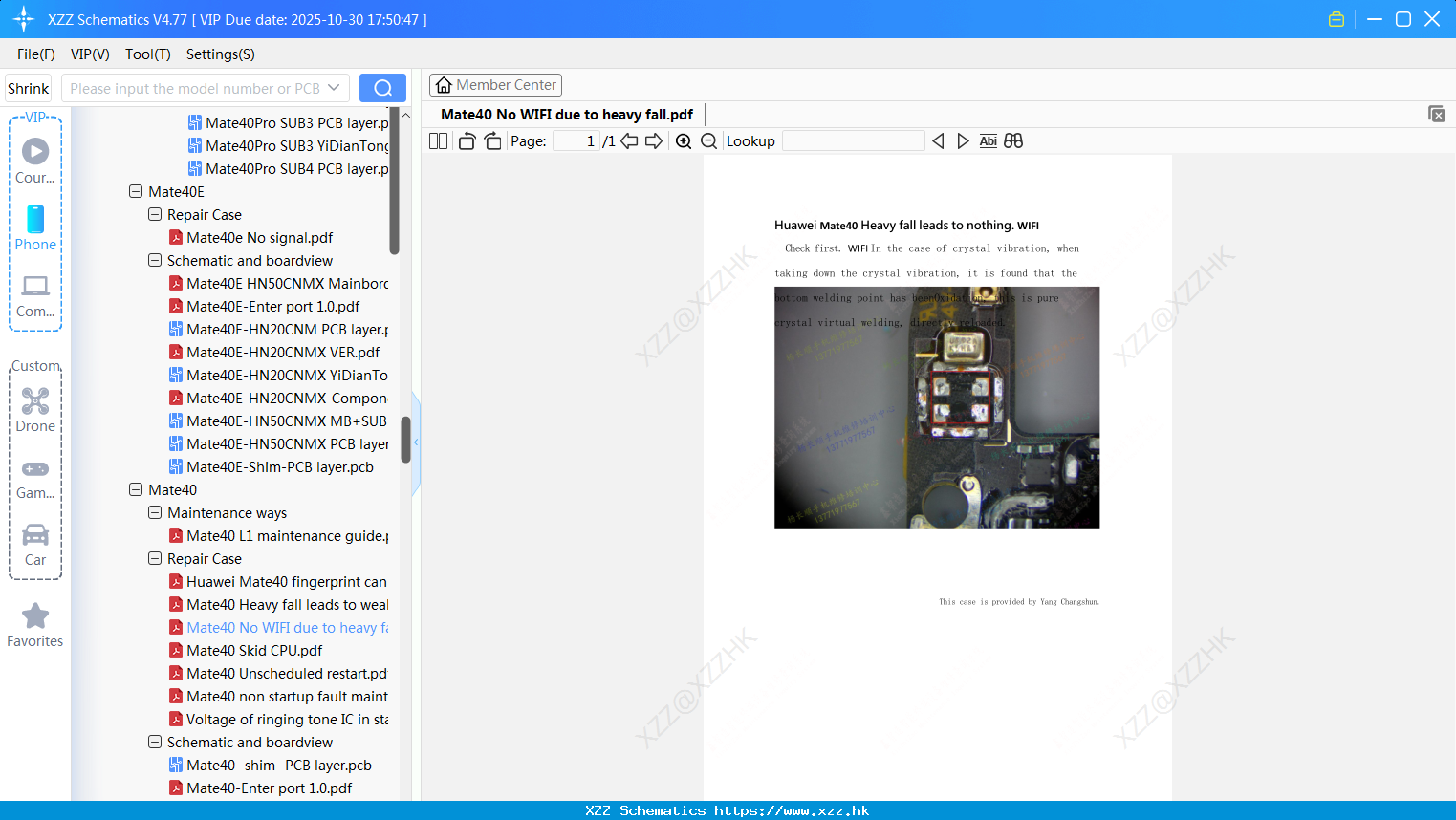This screenshot has height=820, width=1456.
Task: Zoom out of the PDF
Action: click(709, 141)
